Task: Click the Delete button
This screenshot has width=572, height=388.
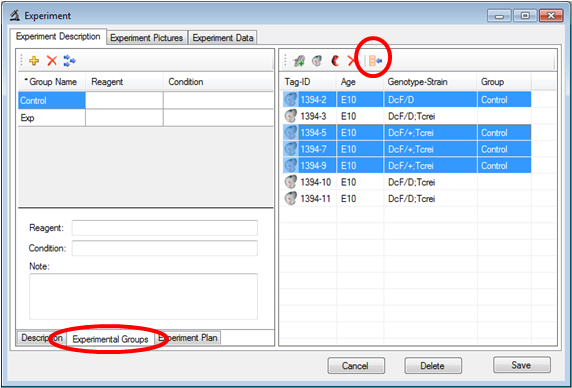Action: click(x=433, y=365)
